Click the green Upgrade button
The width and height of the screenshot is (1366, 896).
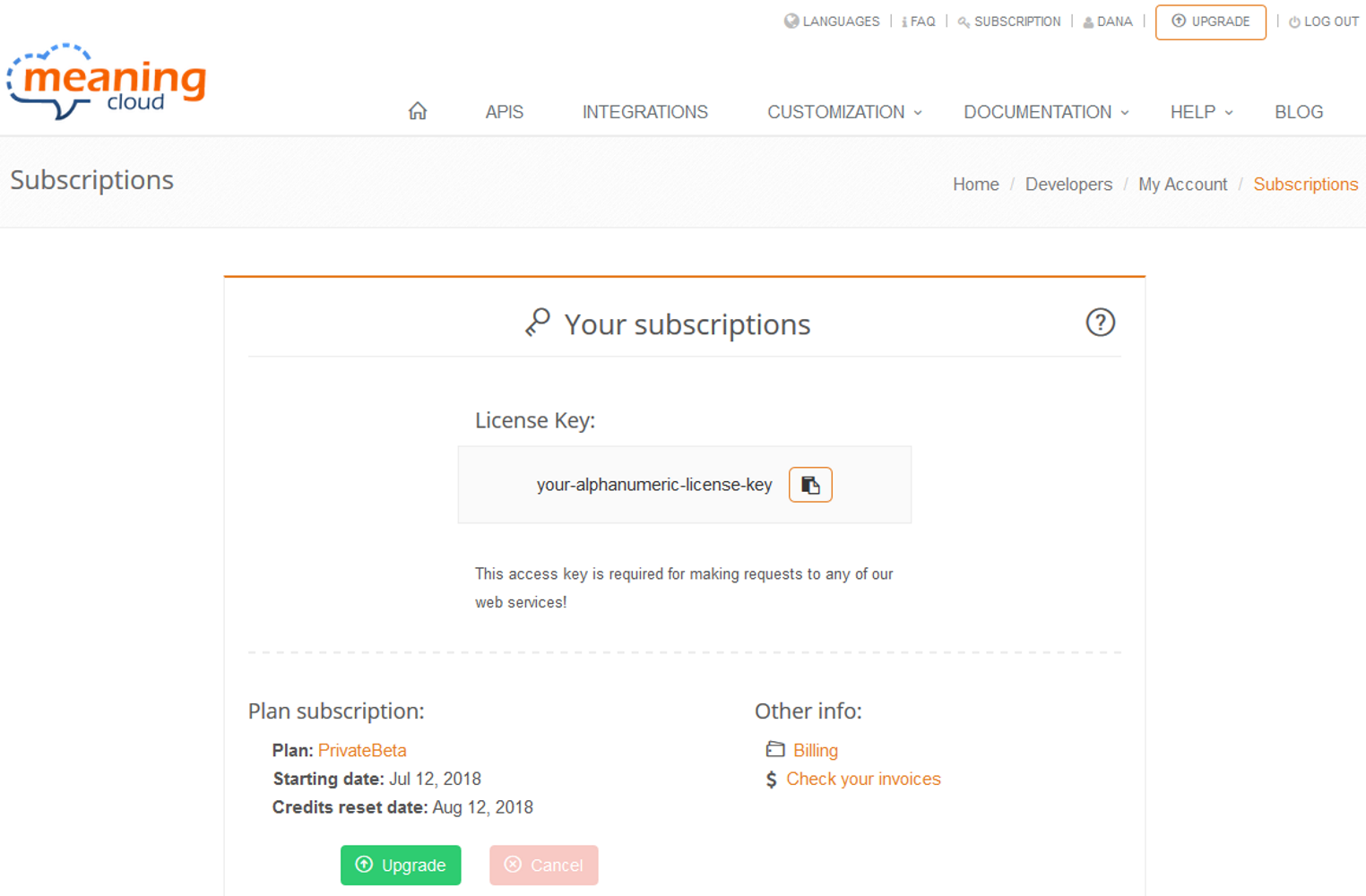(401, 865)
